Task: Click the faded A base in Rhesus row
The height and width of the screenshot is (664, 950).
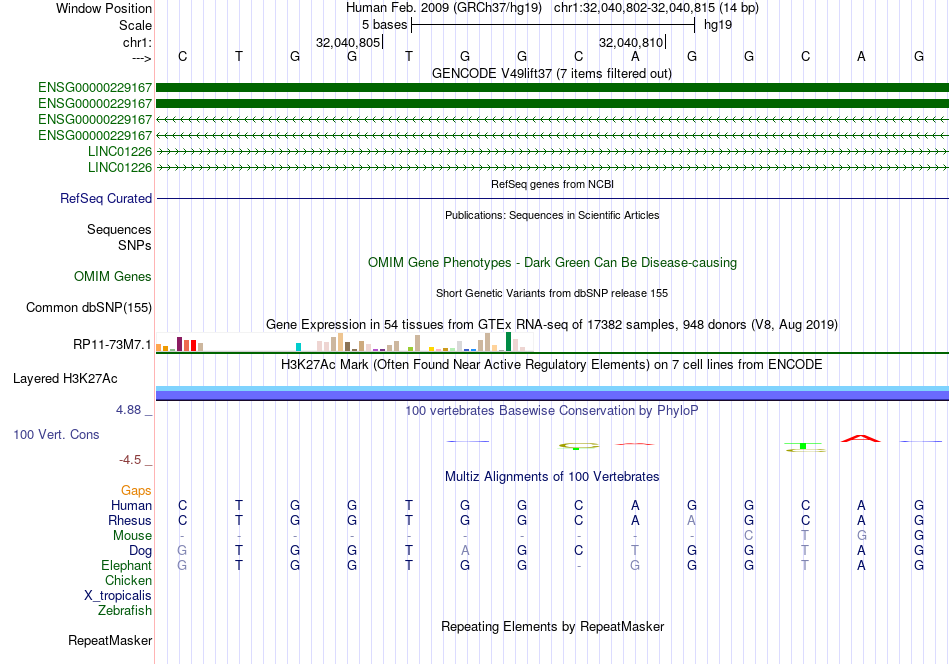Action: tap(691, 520)
